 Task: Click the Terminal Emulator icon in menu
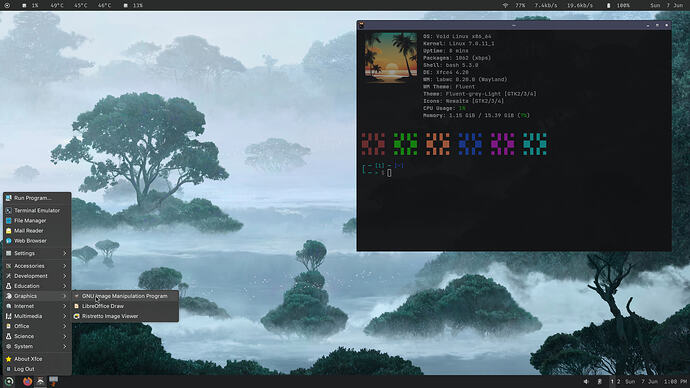(x=8, y=210)
